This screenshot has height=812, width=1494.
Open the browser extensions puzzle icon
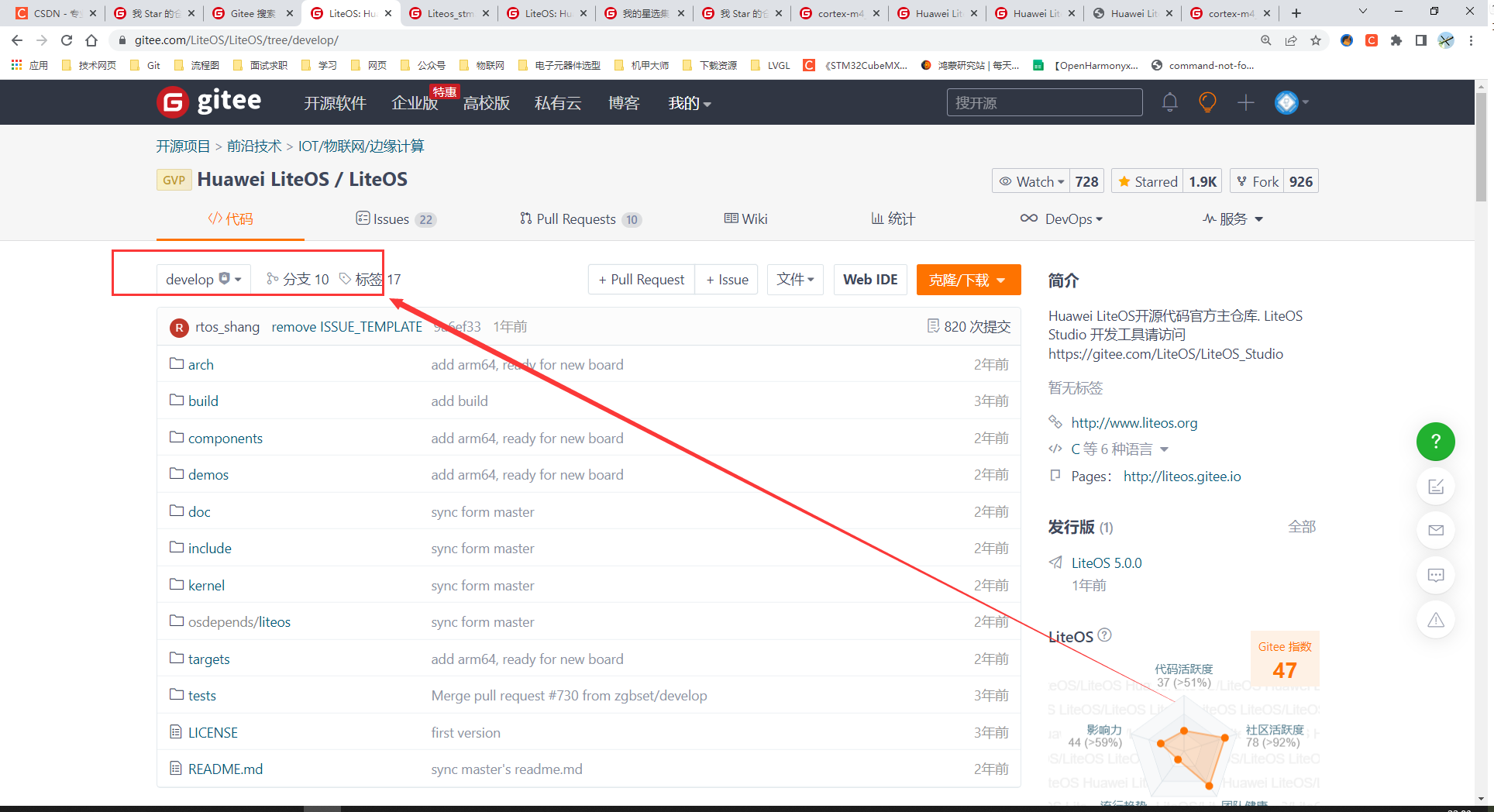pos(1396,40)
